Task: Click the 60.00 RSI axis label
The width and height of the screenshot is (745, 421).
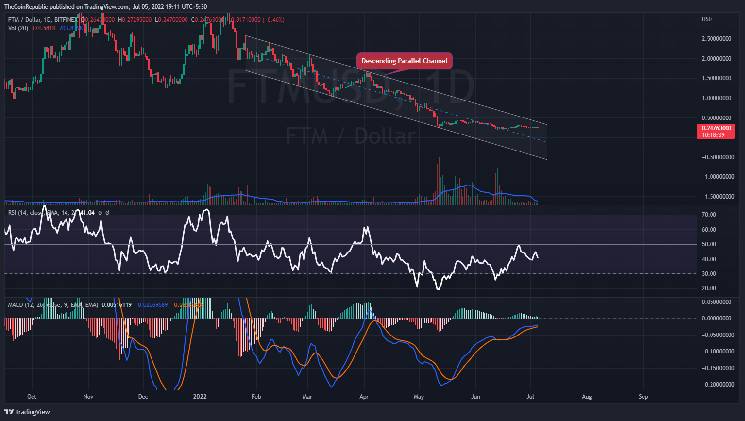Action: pyautogui.click(x=709, y=230)
